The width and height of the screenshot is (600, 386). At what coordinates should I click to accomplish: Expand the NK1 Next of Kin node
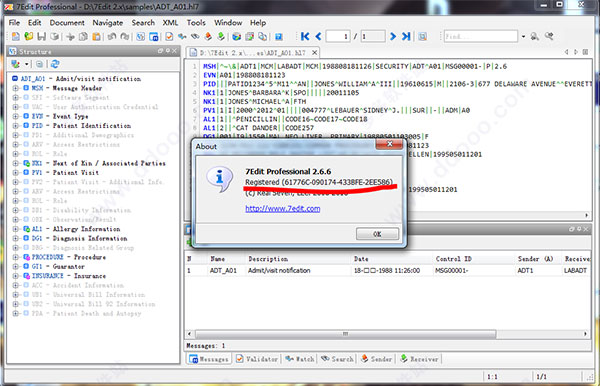tap(16, 163)
